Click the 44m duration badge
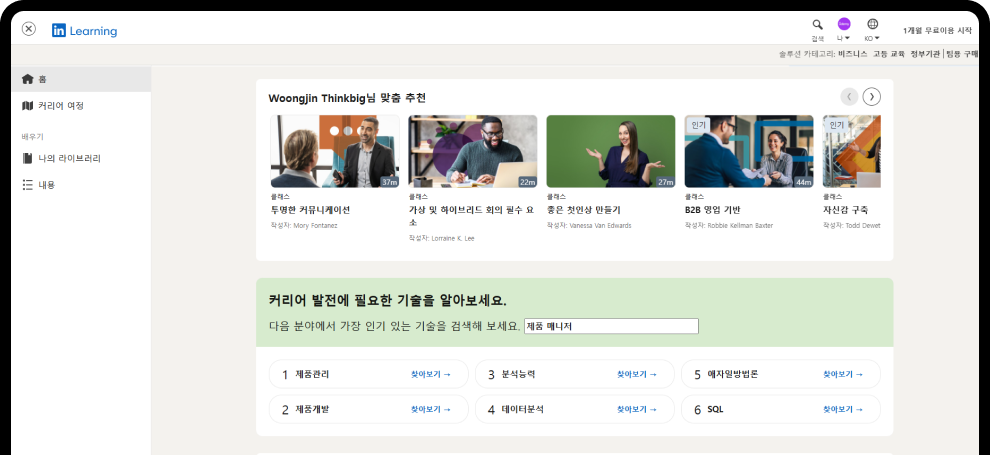This screenshot has height=455, width=990. (x=804, y=182)
